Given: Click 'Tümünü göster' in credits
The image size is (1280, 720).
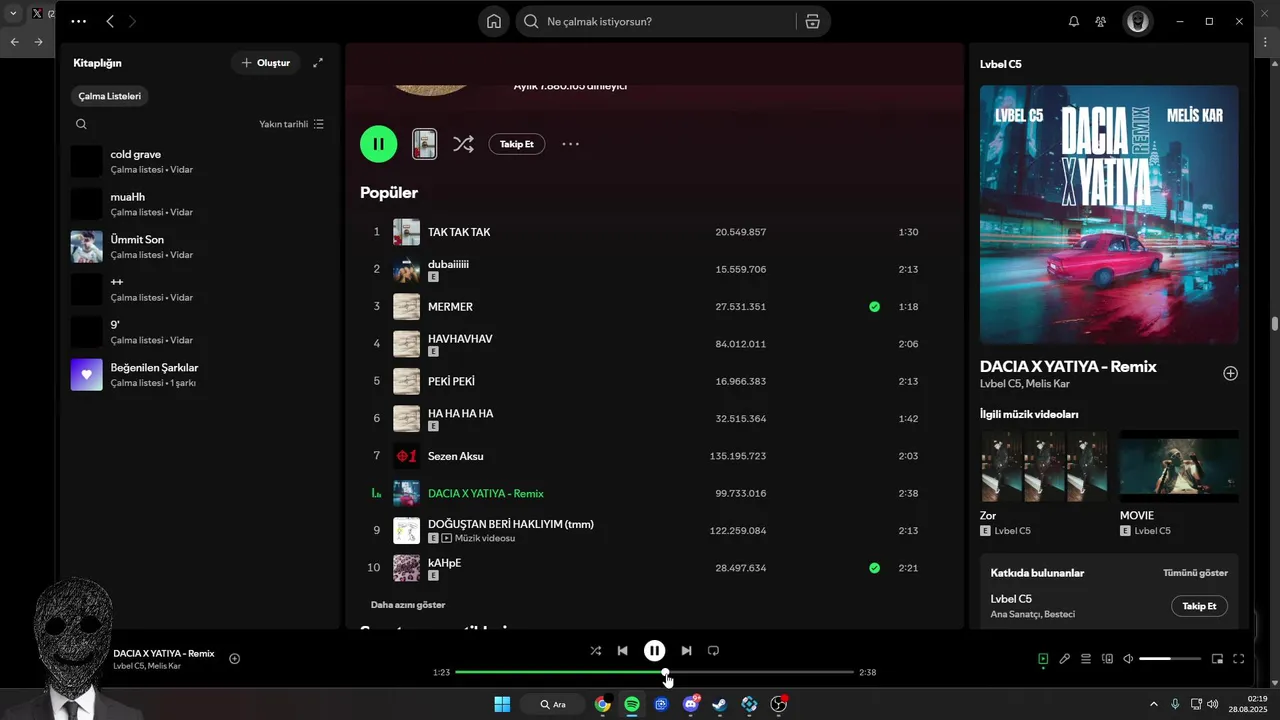Looking at the screenshot, I should [x=1195, y=573].
